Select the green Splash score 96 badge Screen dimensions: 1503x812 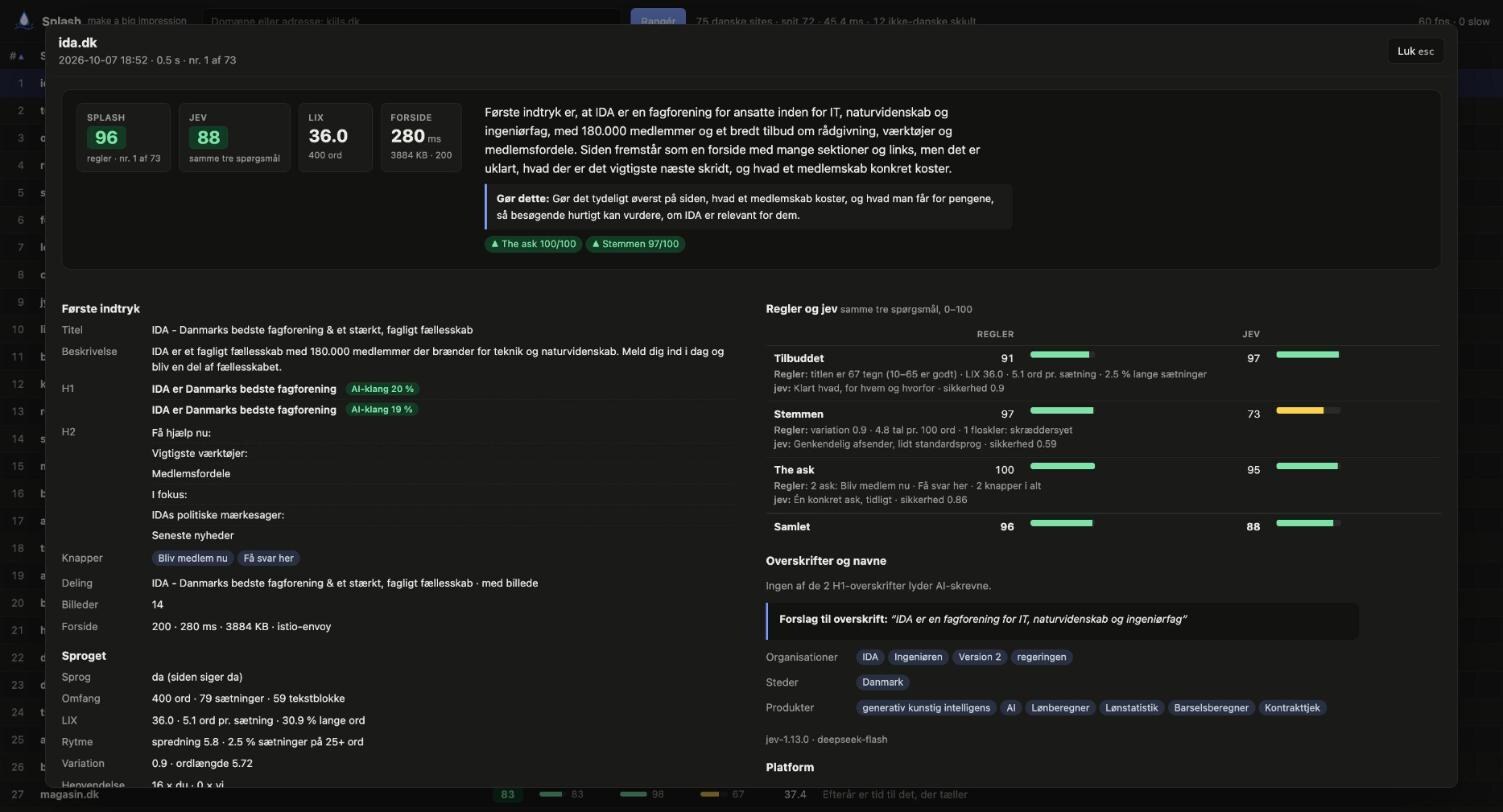(x=106, y=138)
